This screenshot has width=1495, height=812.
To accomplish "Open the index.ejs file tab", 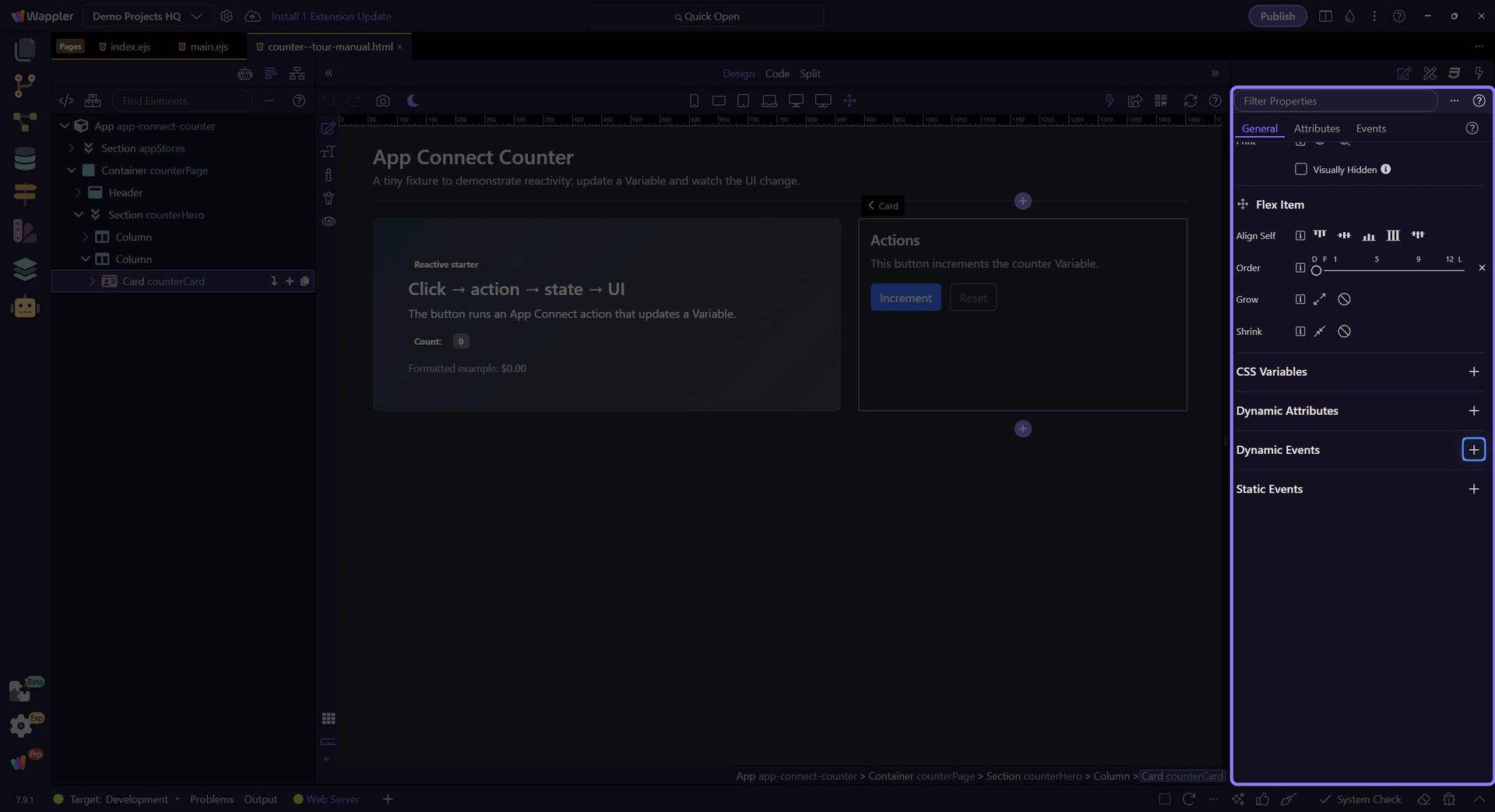I will tap(130, 47).
